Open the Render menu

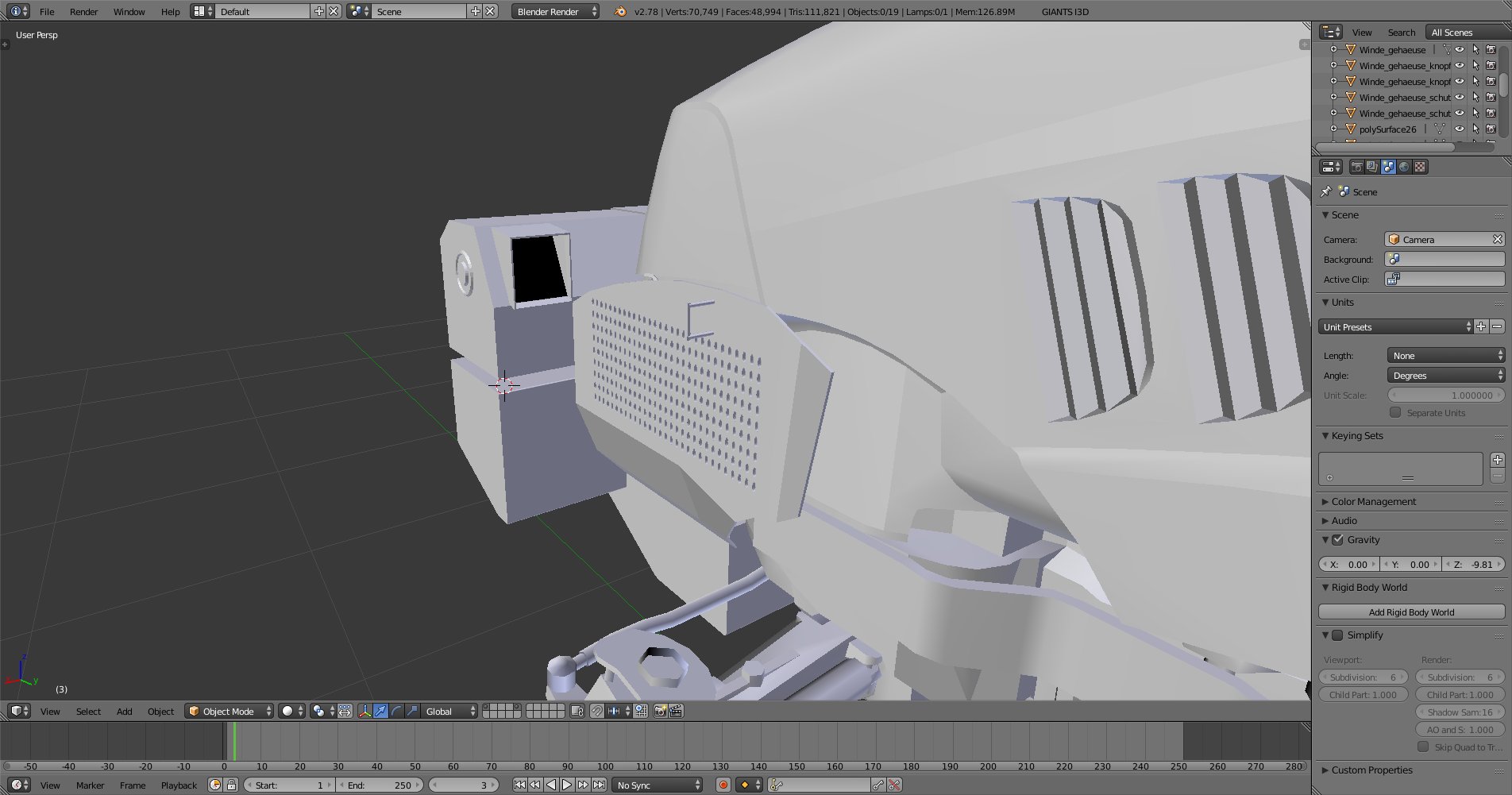pos(83,11)
